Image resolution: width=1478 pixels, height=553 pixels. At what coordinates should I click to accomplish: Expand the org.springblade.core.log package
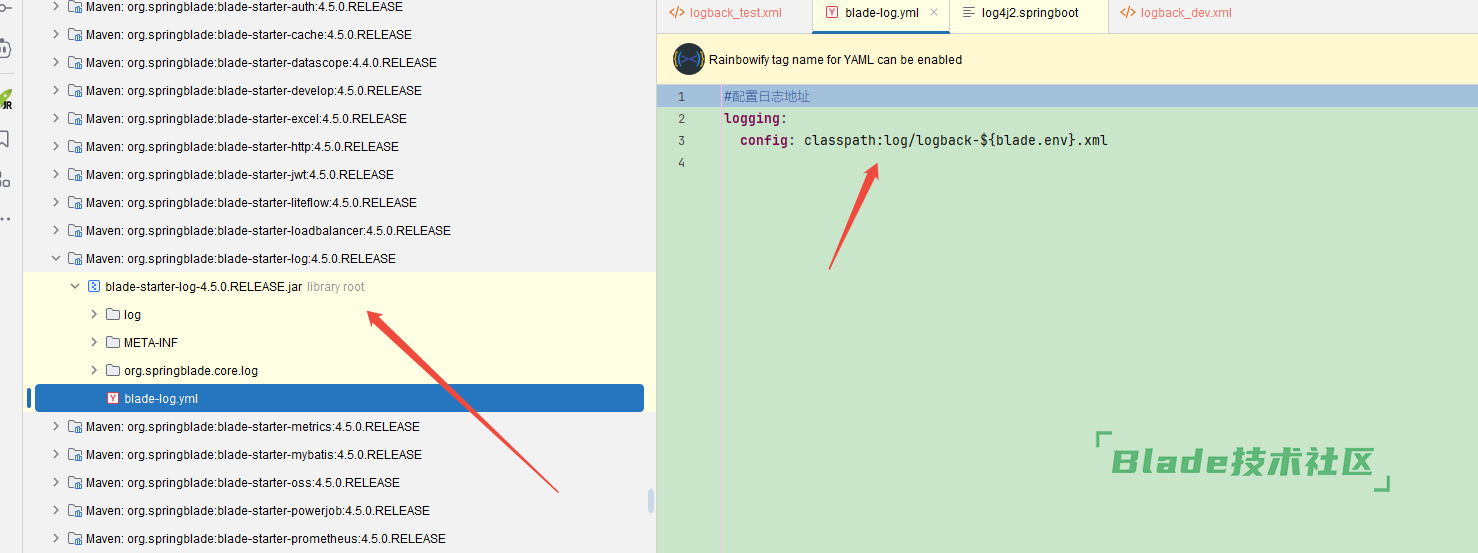(94, 370)
